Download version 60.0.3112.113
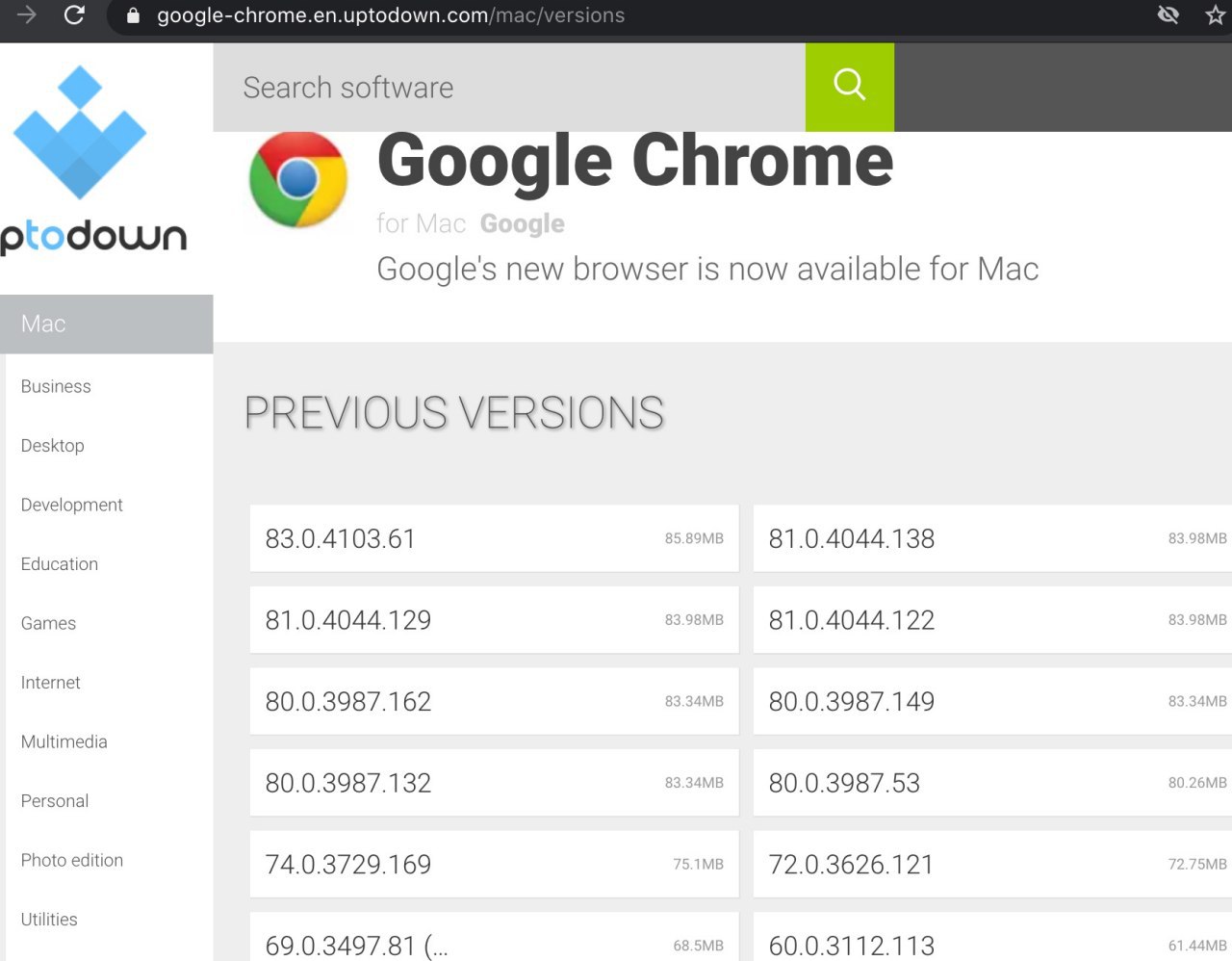The width and height of the screenshot is (1232, 961). [992, 937]
